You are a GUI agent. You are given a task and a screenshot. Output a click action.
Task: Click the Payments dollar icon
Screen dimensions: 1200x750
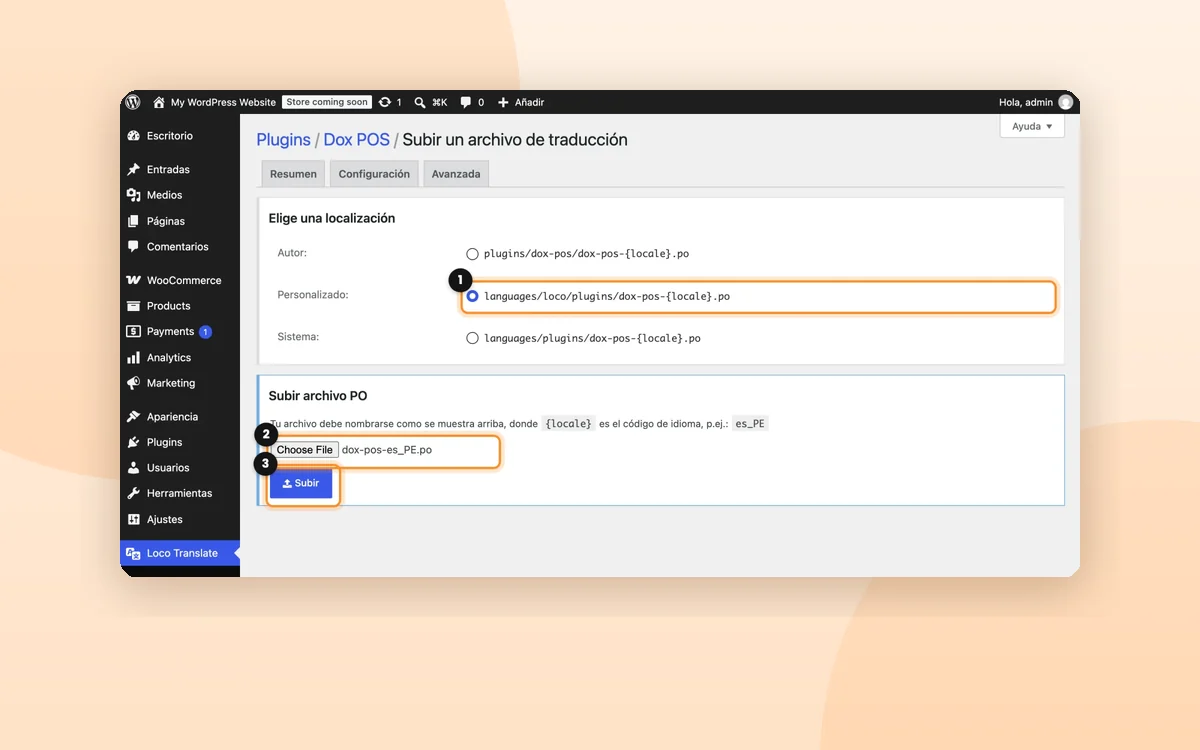tap(133, 332)
